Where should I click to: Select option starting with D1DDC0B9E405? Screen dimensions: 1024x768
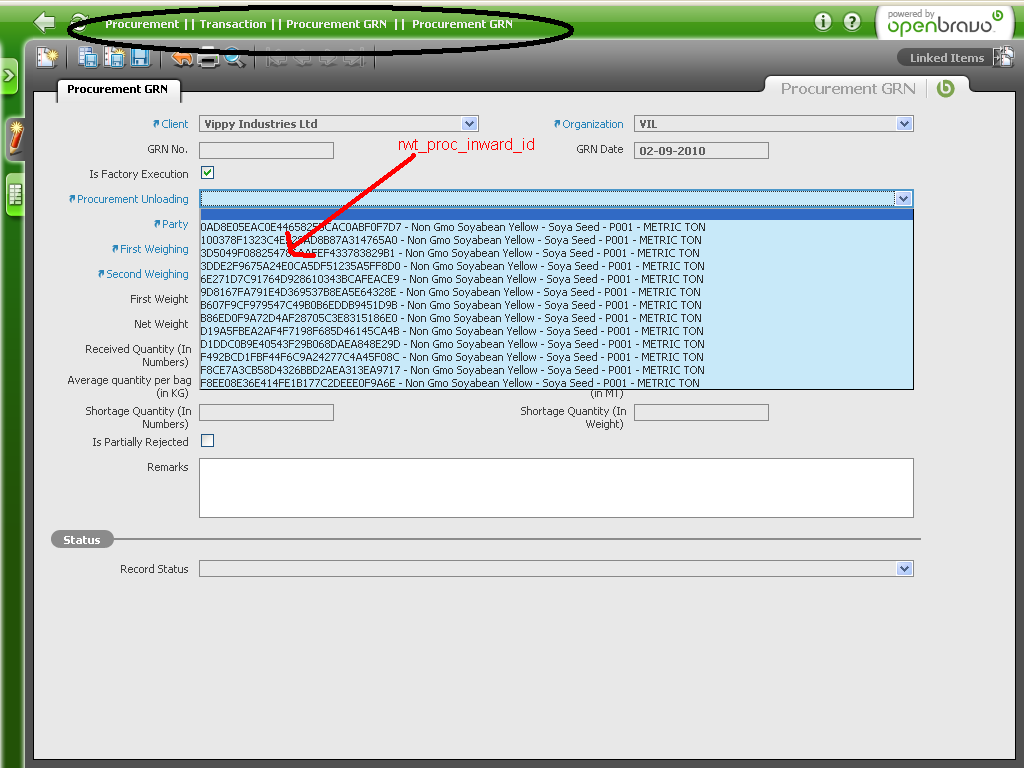pos(556,344)
